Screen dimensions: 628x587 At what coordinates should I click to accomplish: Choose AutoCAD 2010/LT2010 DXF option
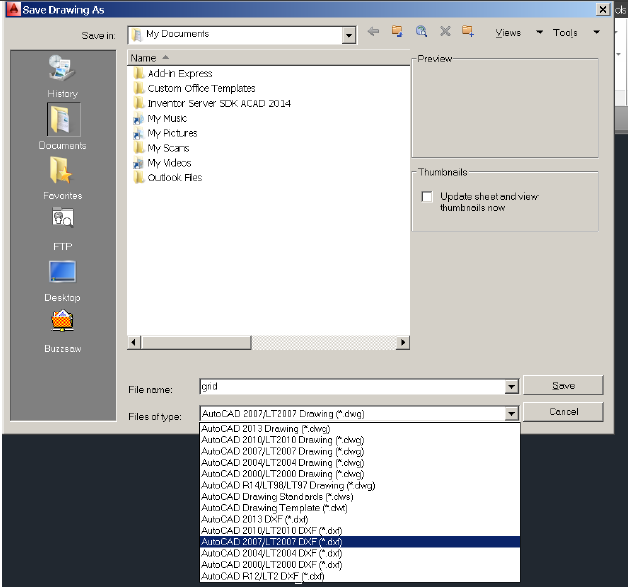[x=360, y=531]
